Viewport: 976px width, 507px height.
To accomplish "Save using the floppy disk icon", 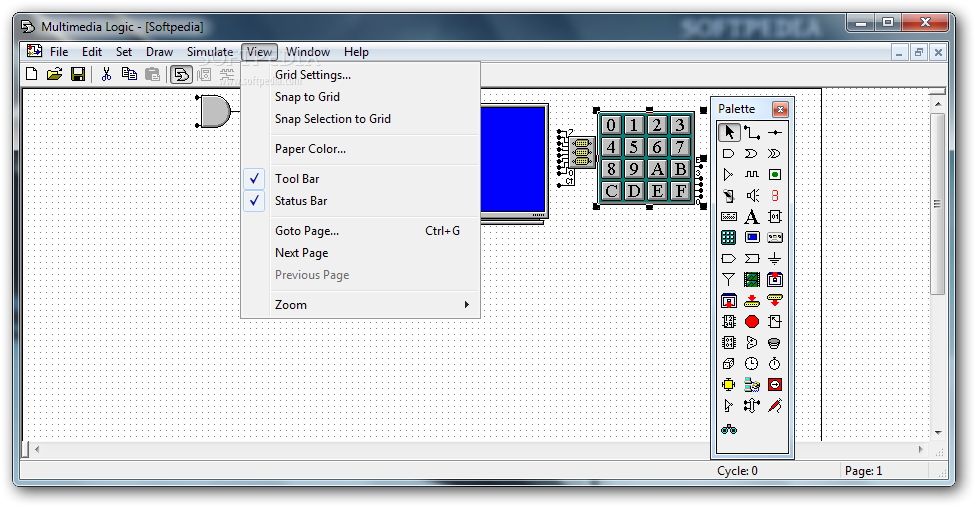I will coord(78,75).
